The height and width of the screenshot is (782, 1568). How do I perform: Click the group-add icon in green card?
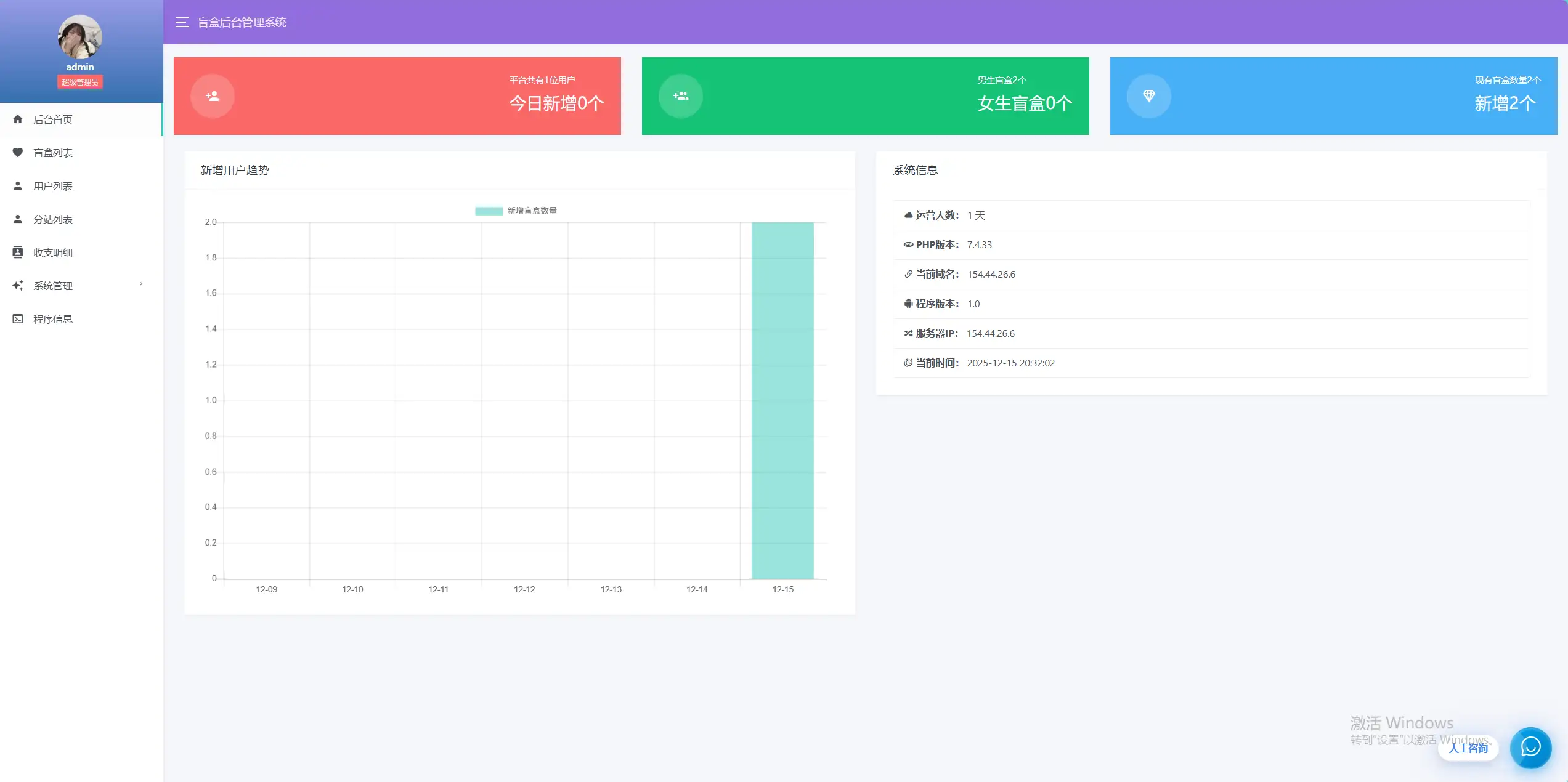681,96
